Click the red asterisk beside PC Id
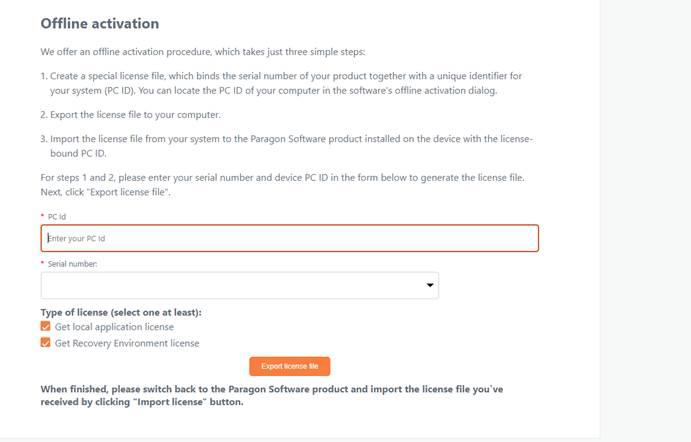This screenshot has height=442, width=691. click(x=42, y=215)
